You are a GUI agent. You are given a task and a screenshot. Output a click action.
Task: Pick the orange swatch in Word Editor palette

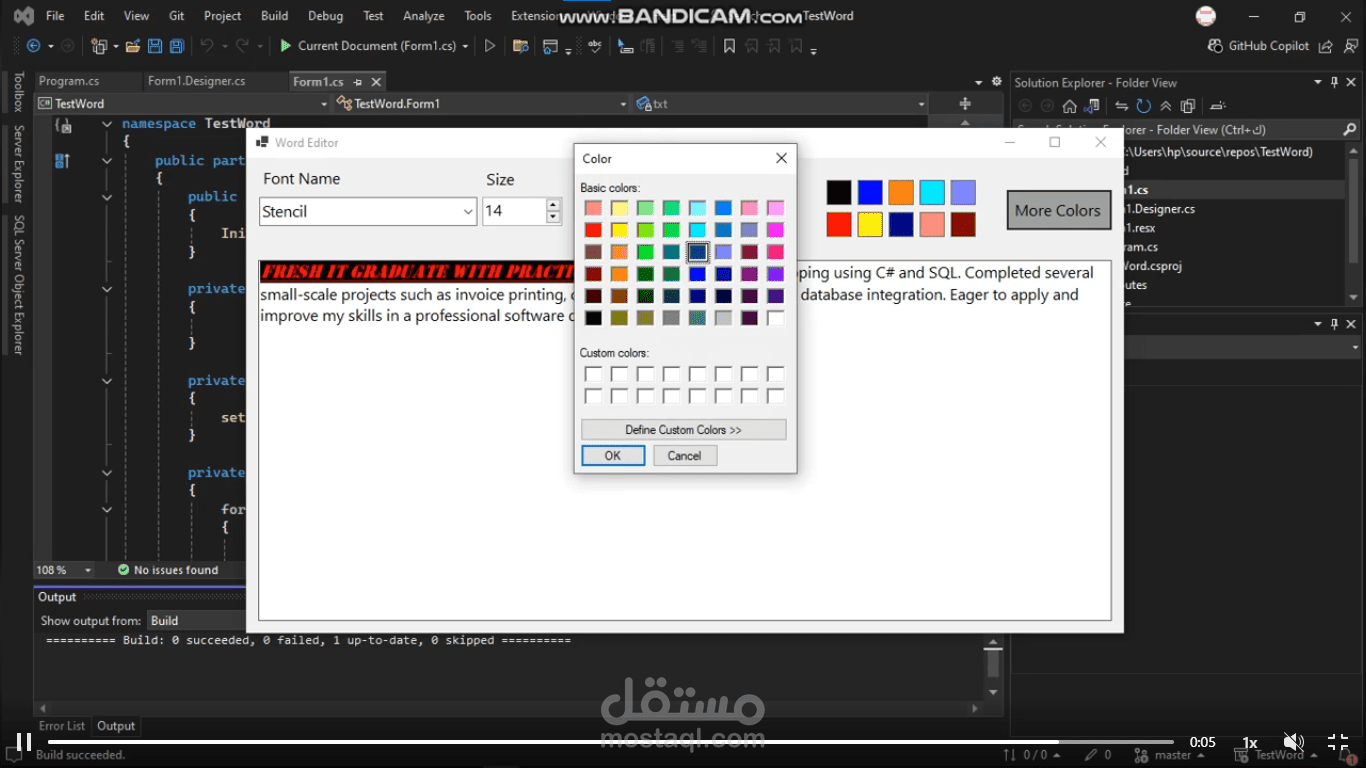(x=901, y=193)
